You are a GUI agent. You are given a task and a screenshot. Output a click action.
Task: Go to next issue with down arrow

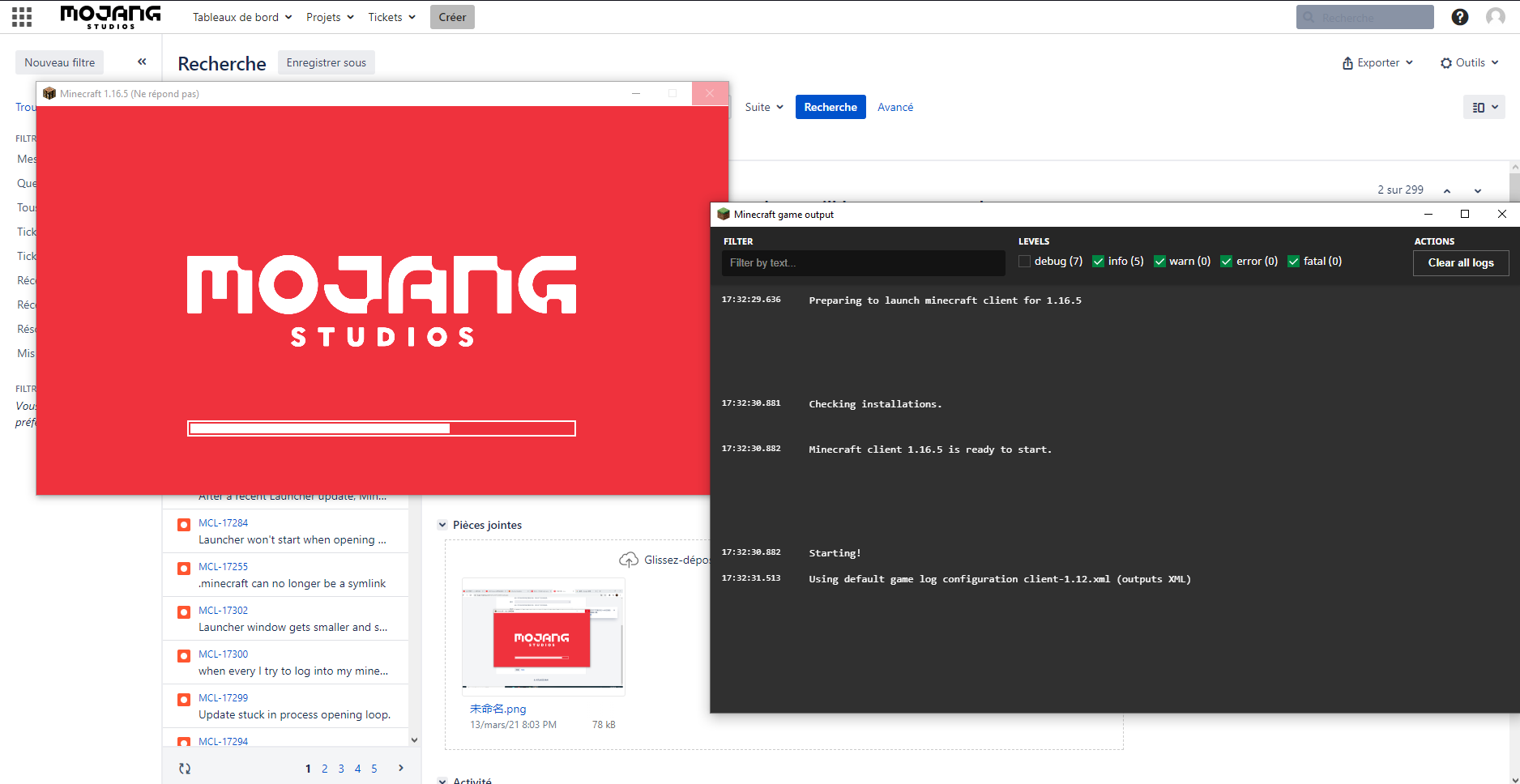1478,190
